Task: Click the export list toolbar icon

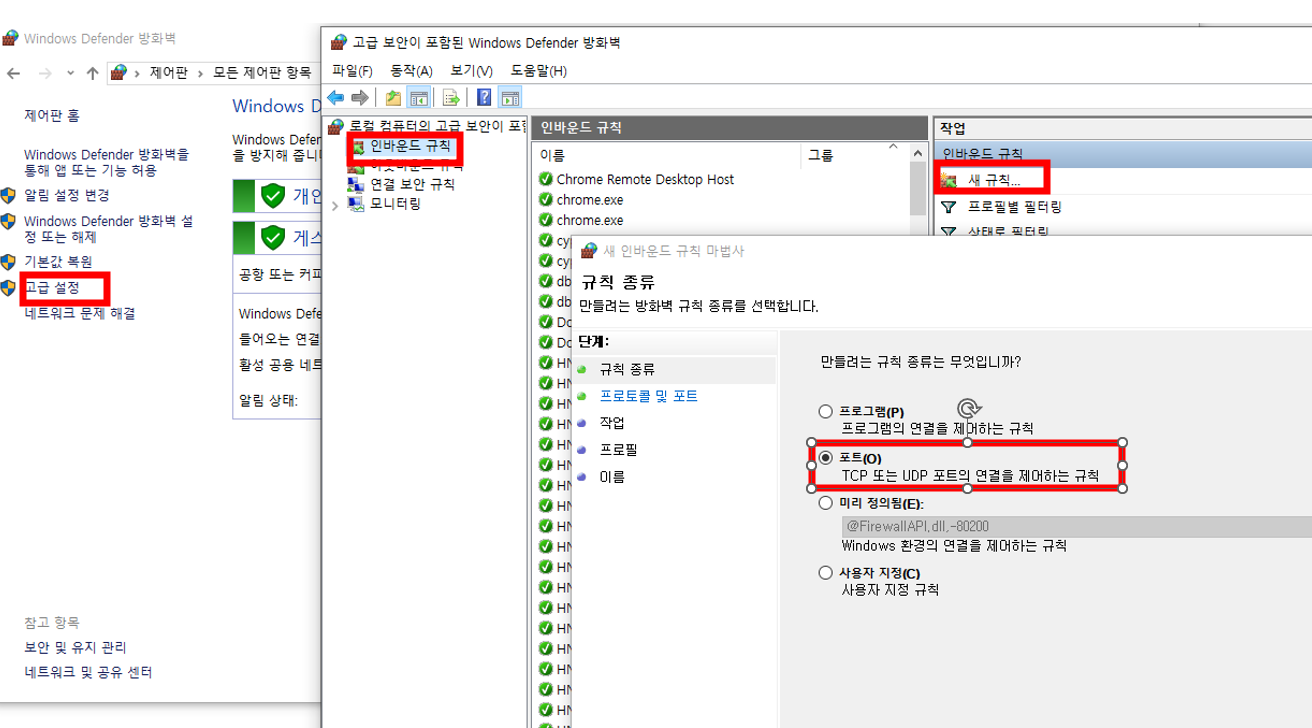Action: click(x=451, y=98)
